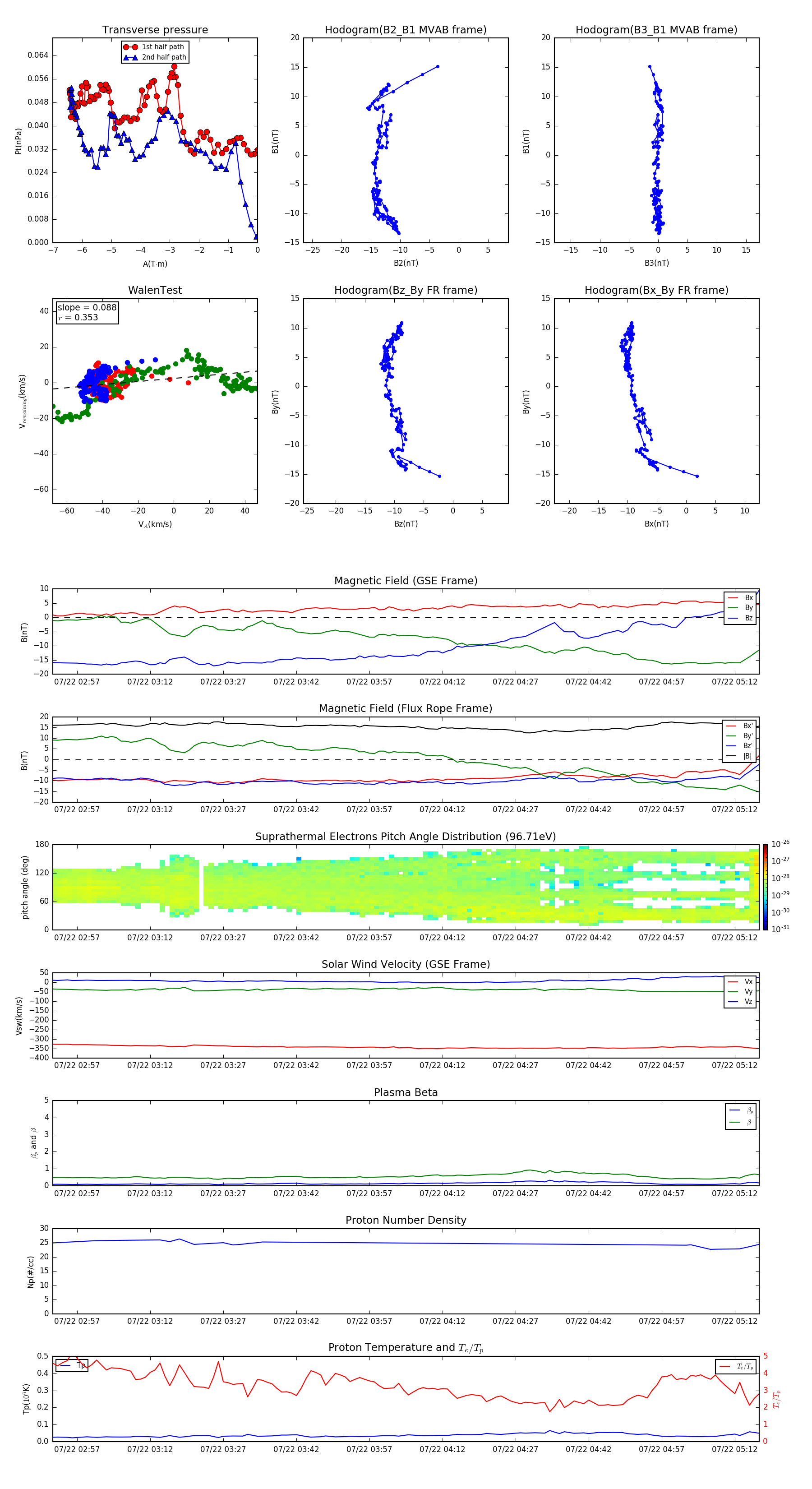Click the 'Hodogram(Bz_By FR frame)' title
This screenshot has width=812, height=1489.
coord(406,290)
